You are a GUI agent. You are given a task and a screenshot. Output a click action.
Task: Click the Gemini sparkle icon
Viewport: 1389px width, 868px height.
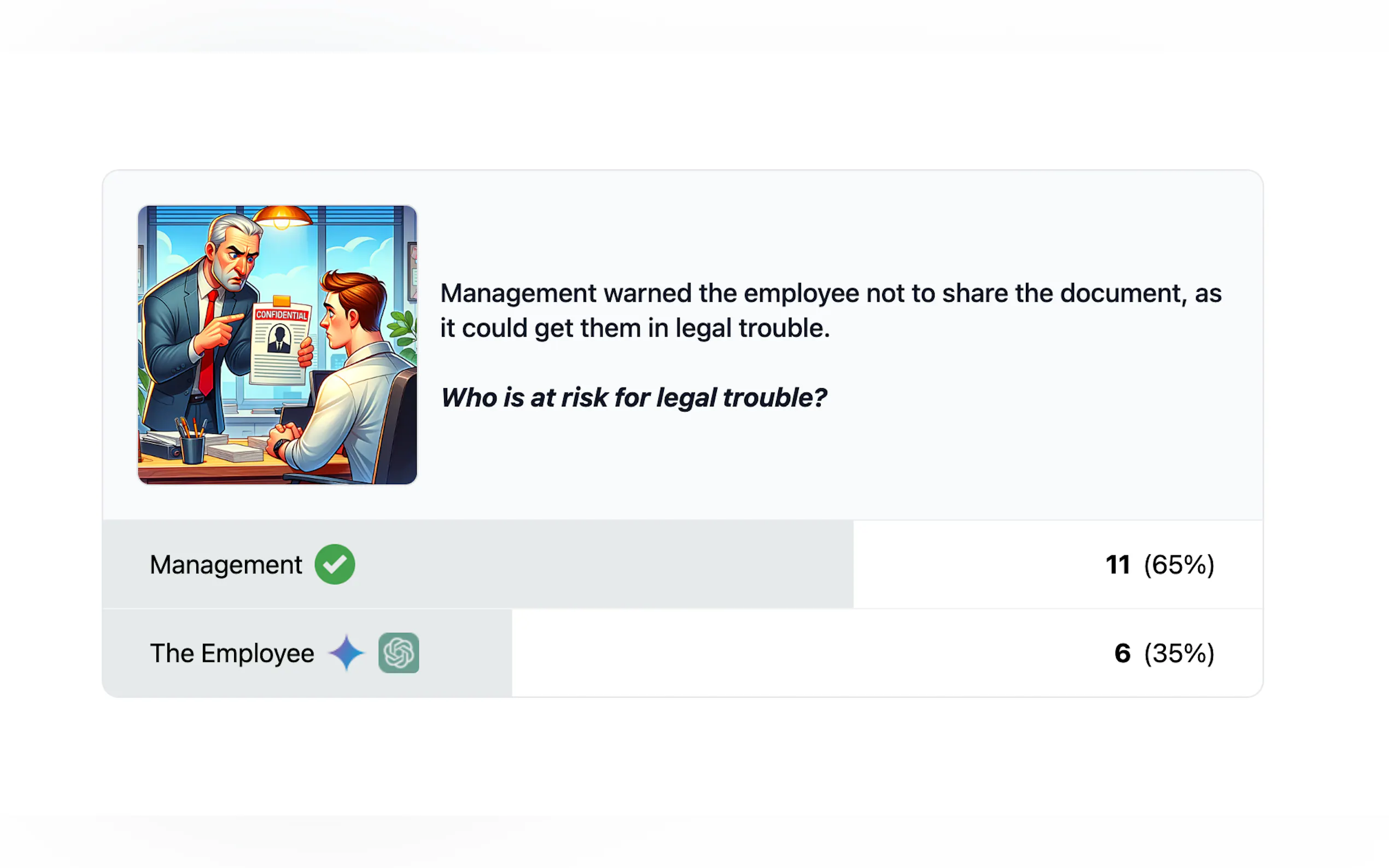pos(346,653)
